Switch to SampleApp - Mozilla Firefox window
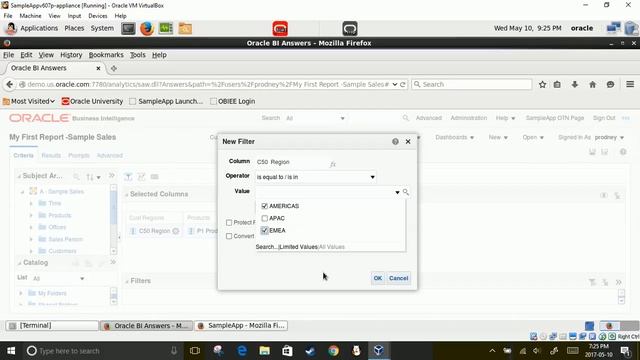 [x=241, y=326]
